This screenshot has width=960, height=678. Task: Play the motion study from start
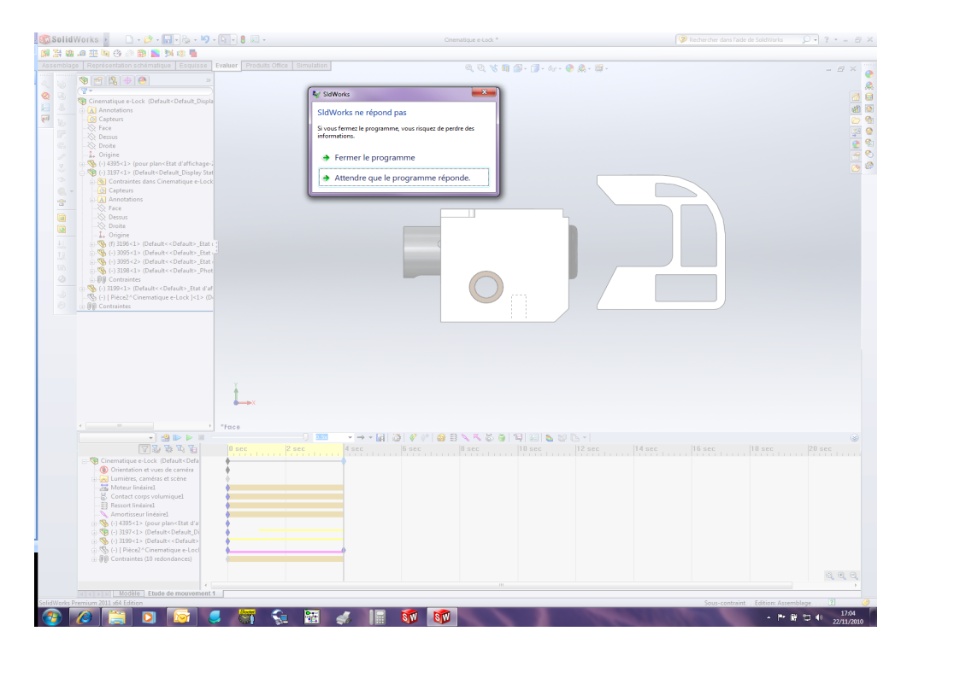[x=177, y=438]
